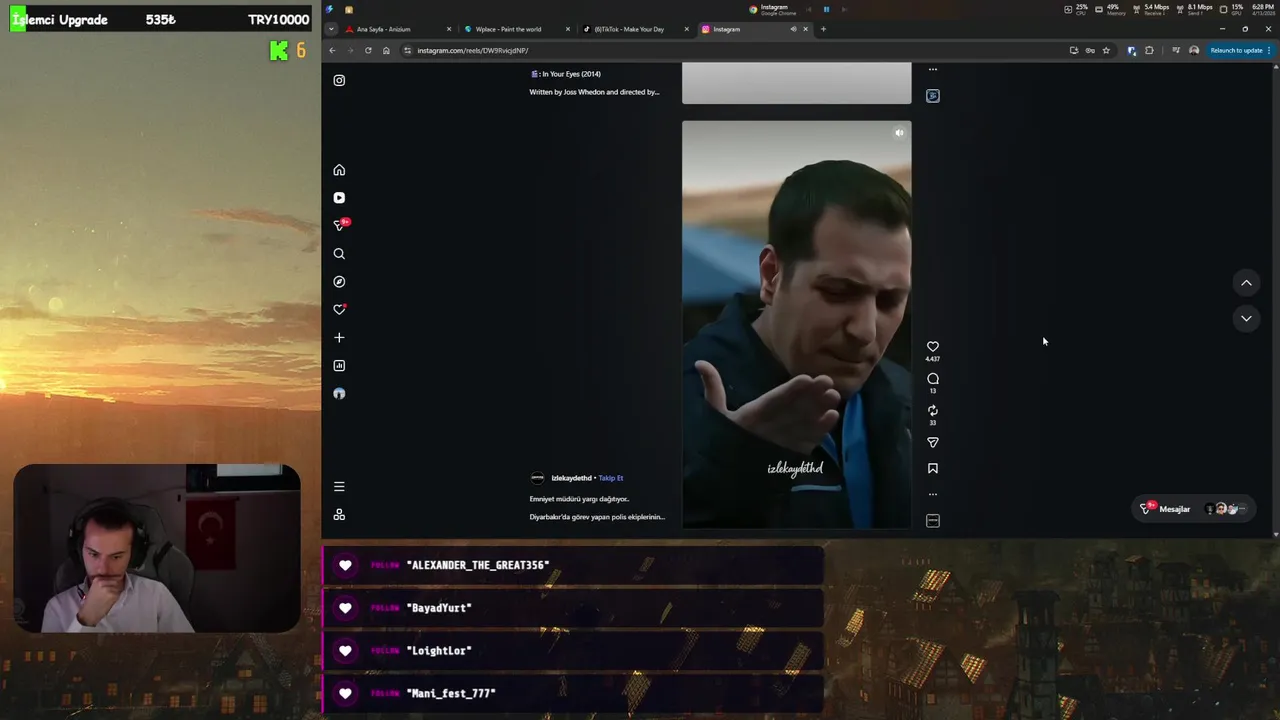Image resolution: width=1280 pixels, height=720 pixels.
Task: Open notifications heart in sidebar
Action: point(339,310)
